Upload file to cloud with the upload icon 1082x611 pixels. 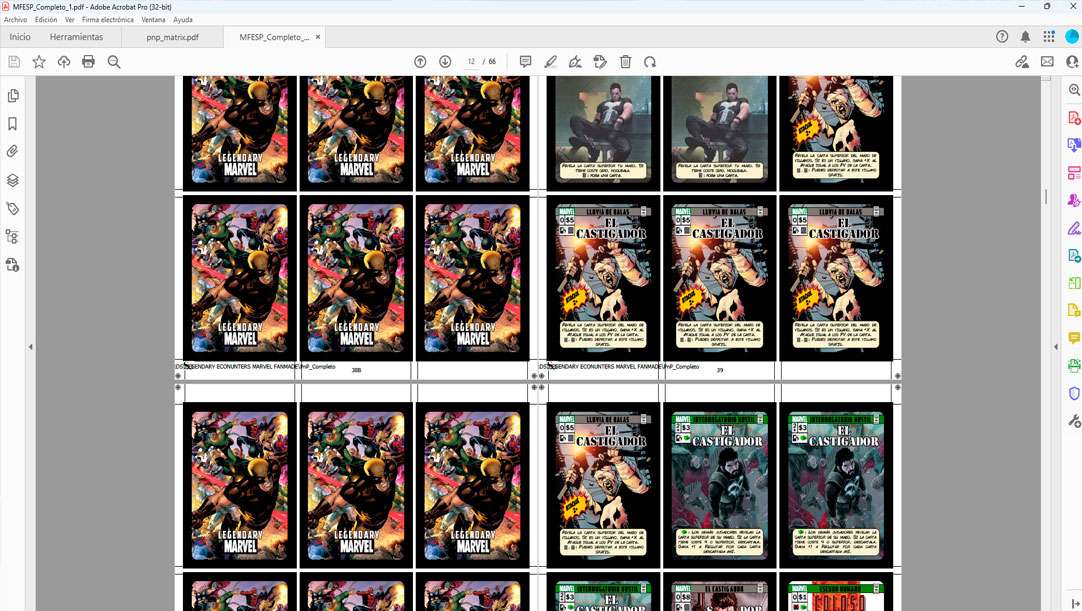pos(63,62)
